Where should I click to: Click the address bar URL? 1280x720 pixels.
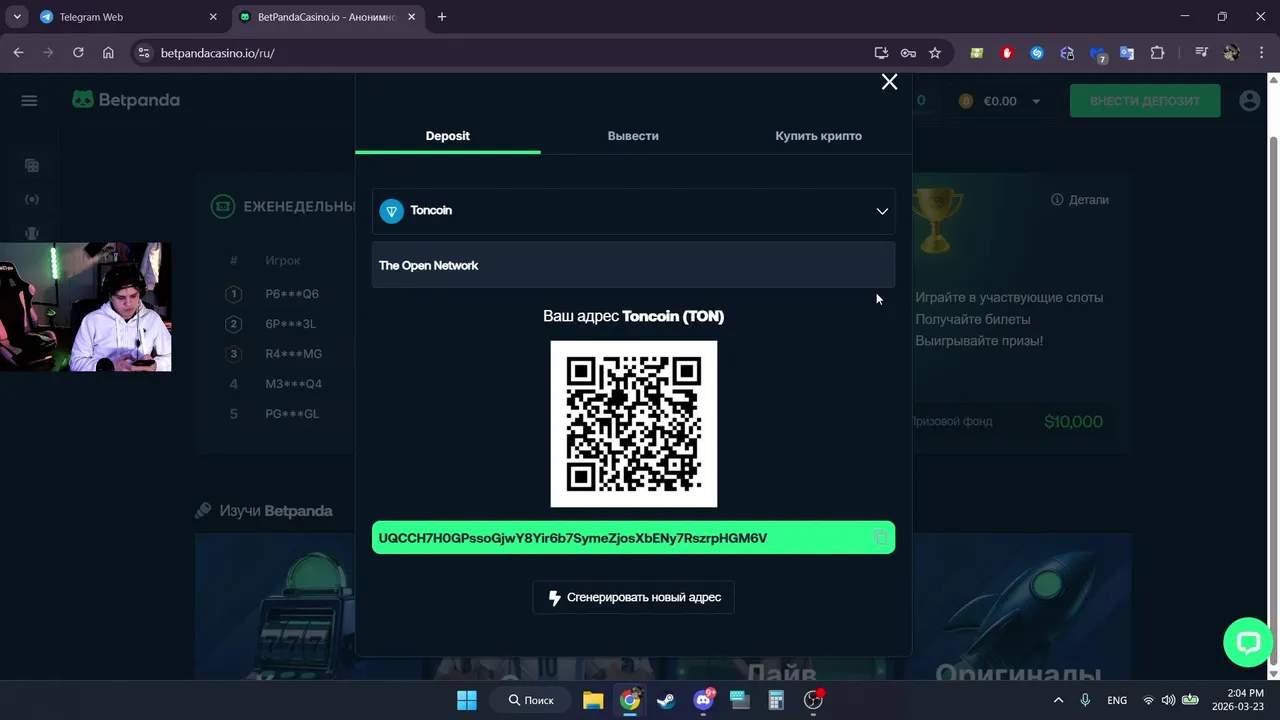click(217, 53)
